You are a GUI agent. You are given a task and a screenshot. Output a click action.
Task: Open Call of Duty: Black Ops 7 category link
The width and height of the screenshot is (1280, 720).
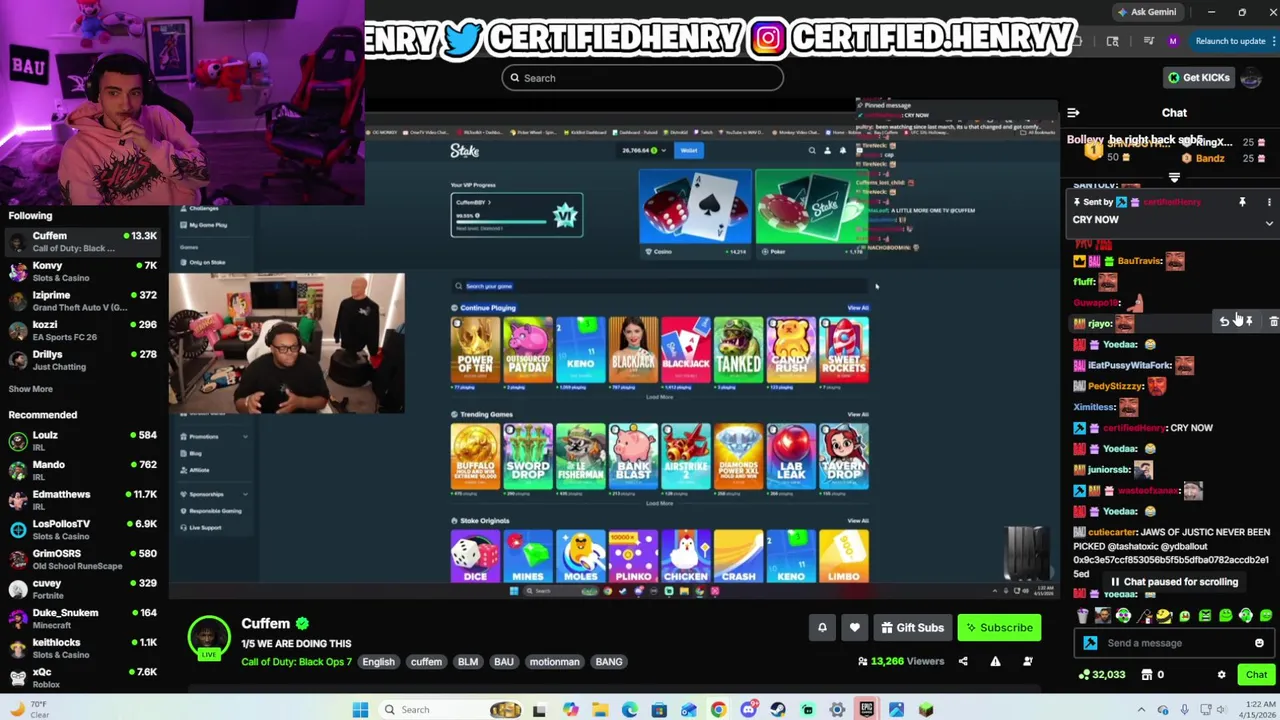(296, 661)
